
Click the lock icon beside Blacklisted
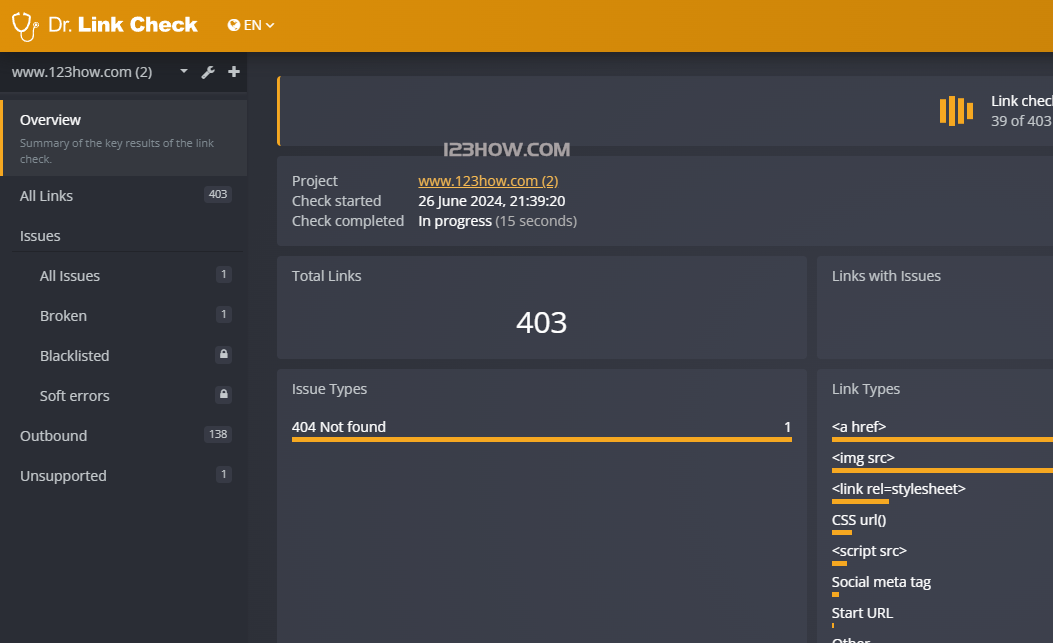pos(224,355)
